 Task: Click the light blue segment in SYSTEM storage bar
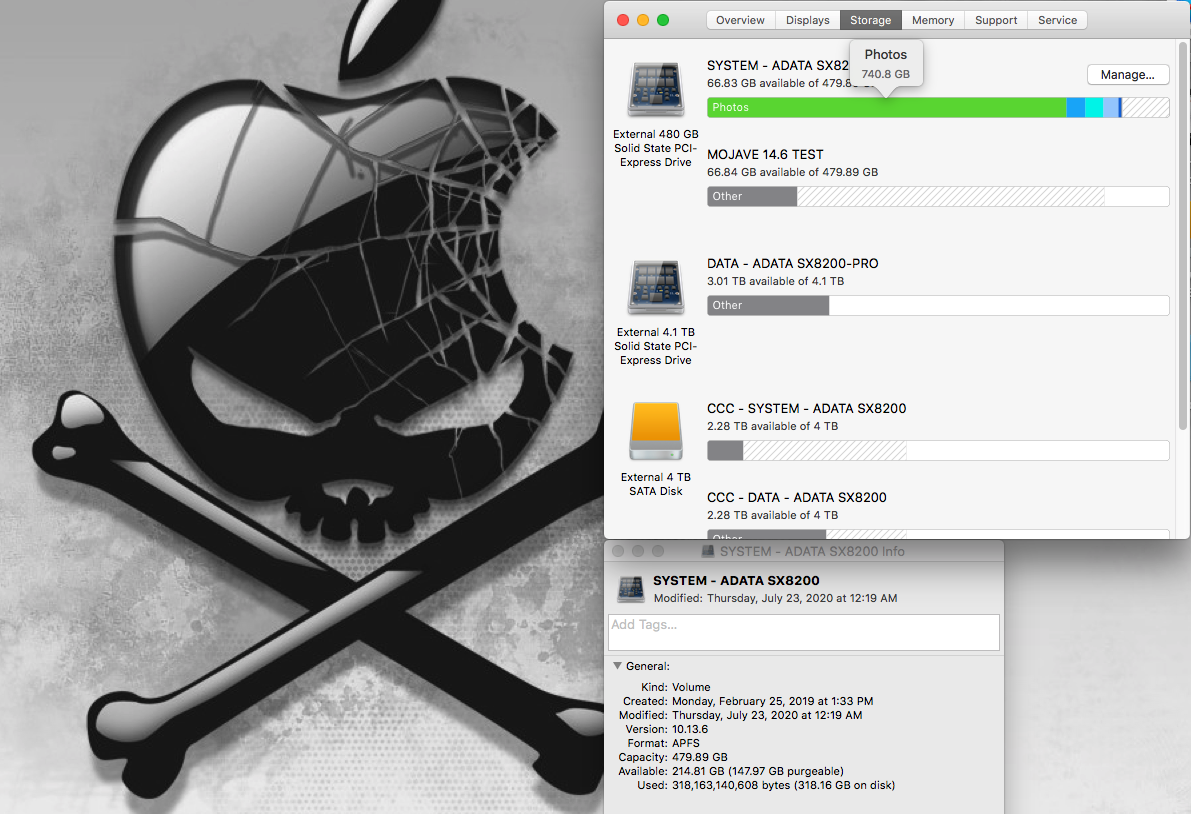[1110, 107]
